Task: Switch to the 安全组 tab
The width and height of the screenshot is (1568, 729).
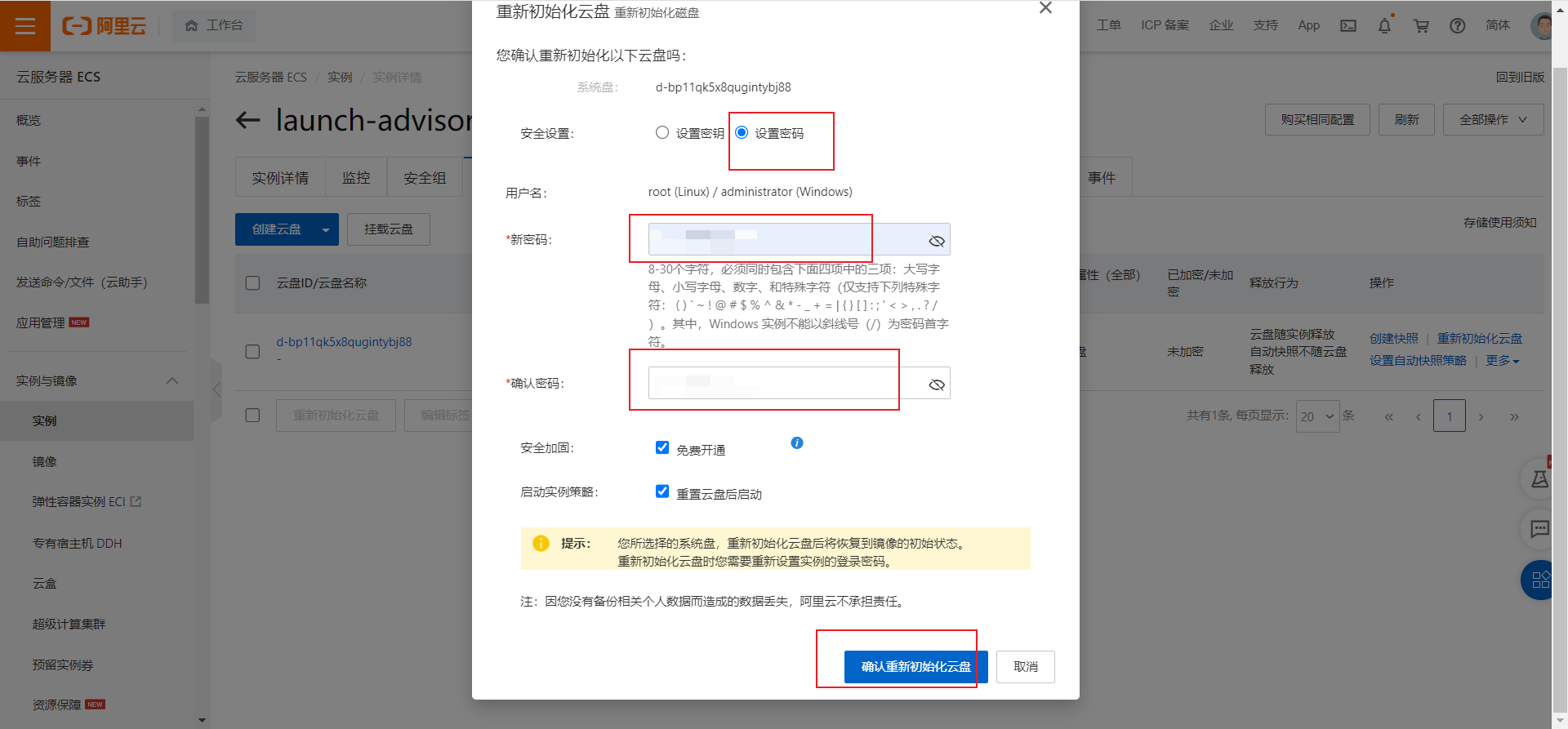Action: (x=425, y=178)
